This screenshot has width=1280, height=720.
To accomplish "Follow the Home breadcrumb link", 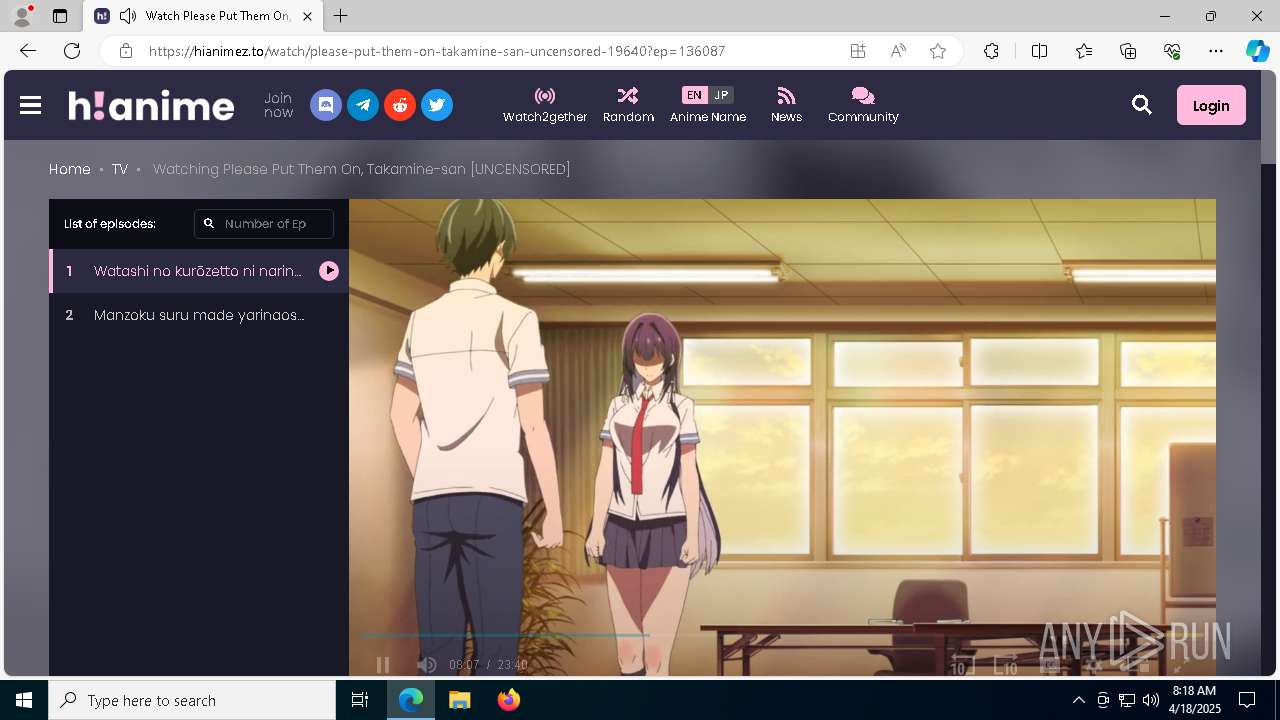I will [x=70, y=169].
